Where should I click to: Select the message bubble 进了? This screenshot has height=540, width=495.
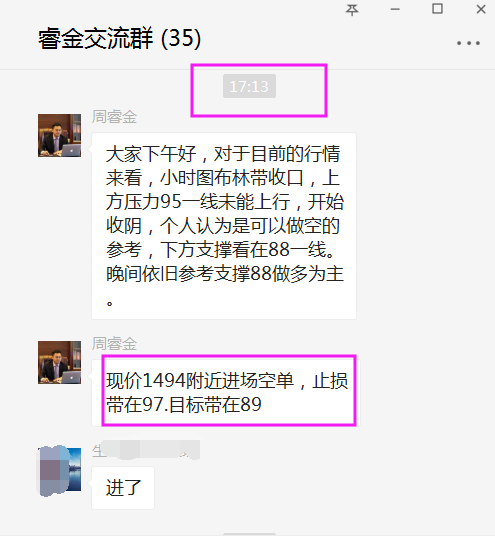tap(123, 488)
